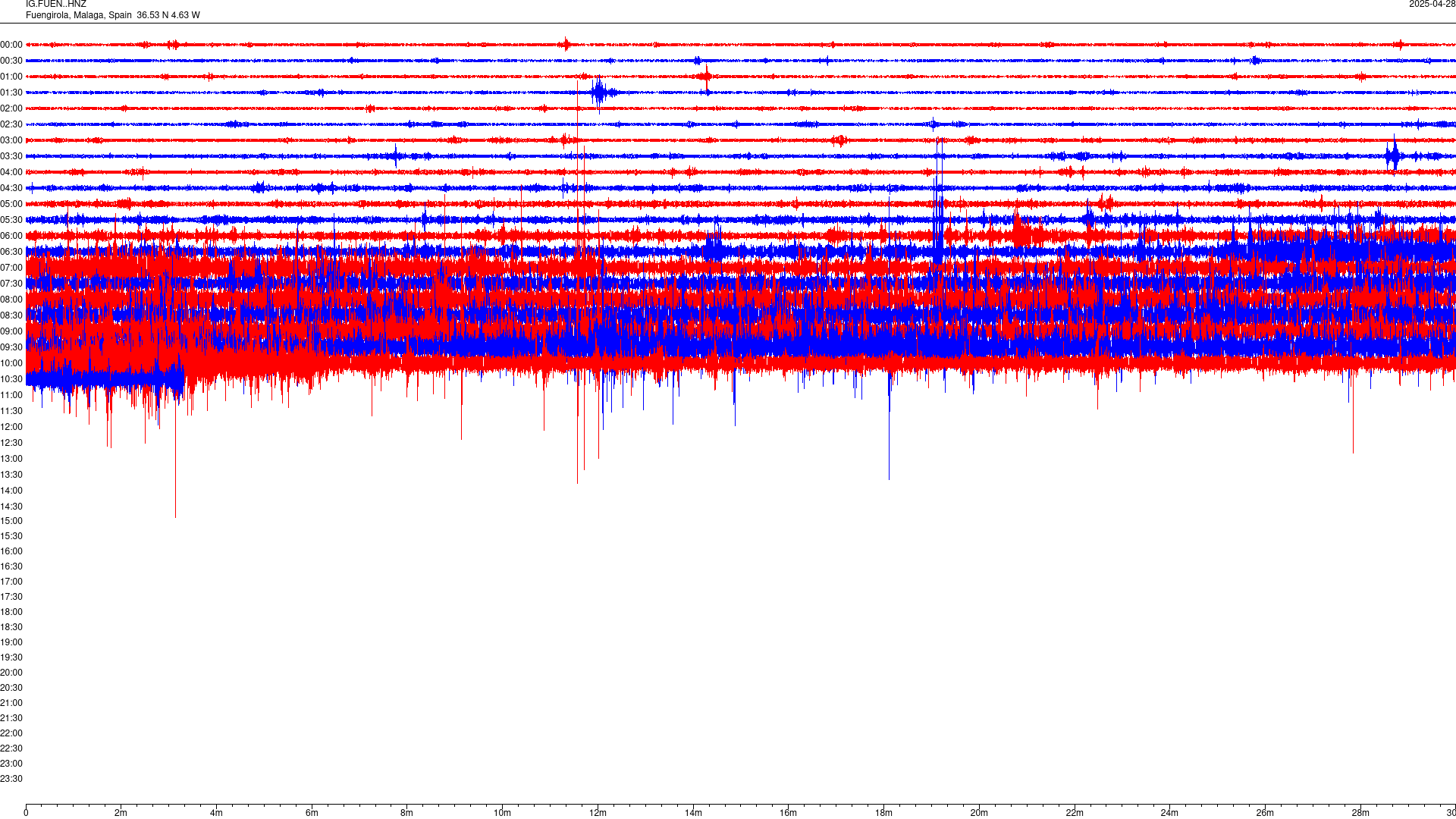Click the 20m axis tick label
Screen dimensions: 1456x819
point(979,813)
